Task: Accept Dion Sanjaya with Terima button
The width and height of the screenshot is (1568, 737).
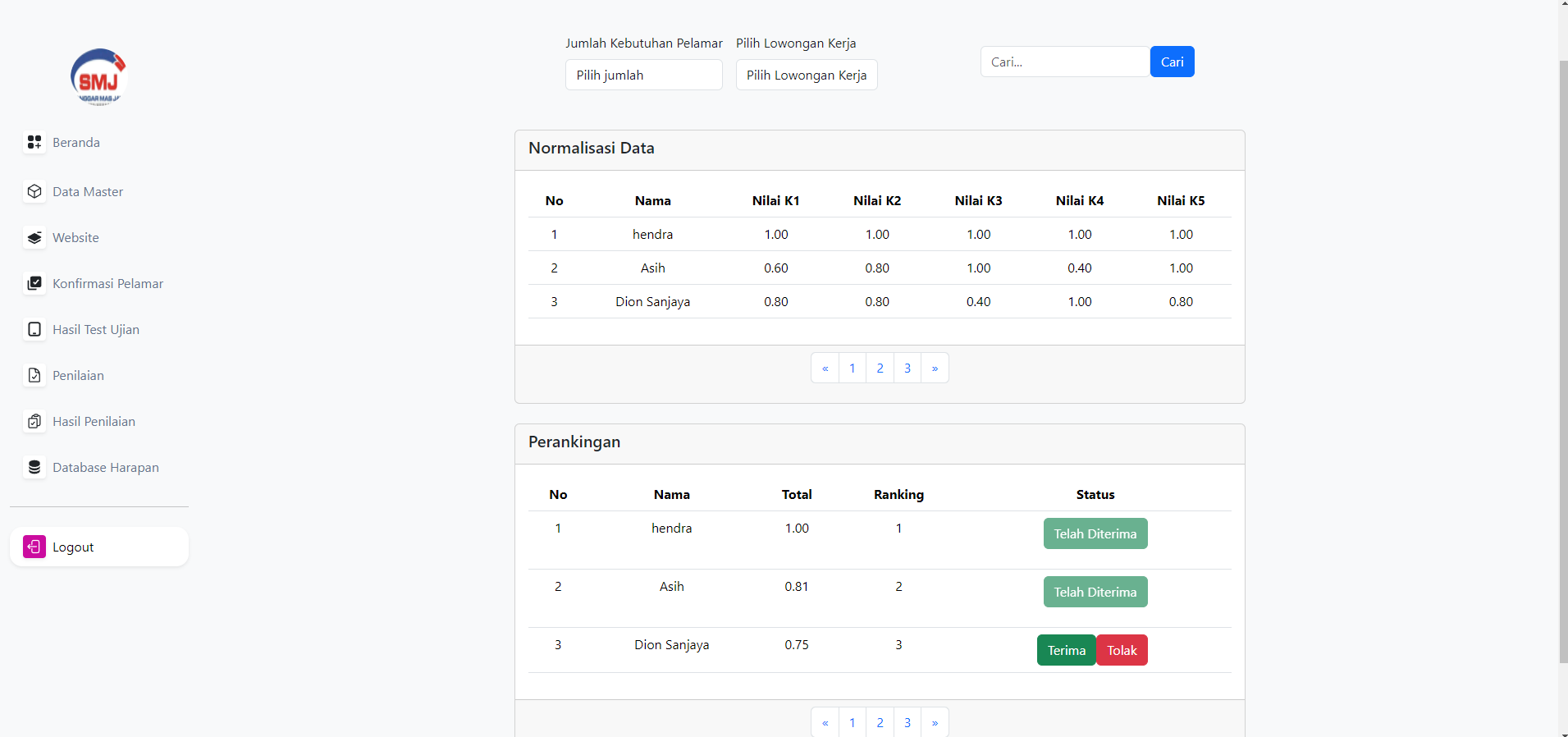Action: point(1066,651)
